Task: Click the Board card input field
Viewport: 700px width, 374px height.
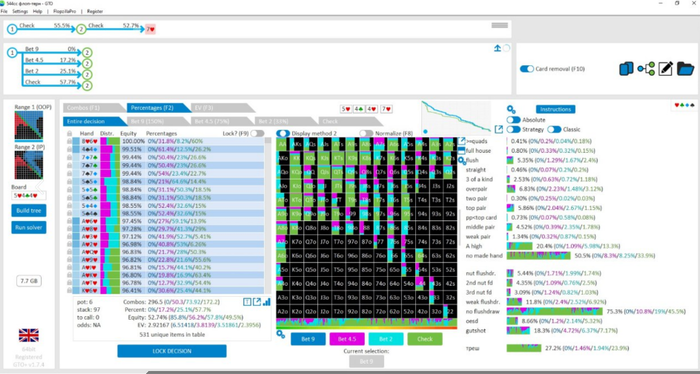Action: (29, 196)
